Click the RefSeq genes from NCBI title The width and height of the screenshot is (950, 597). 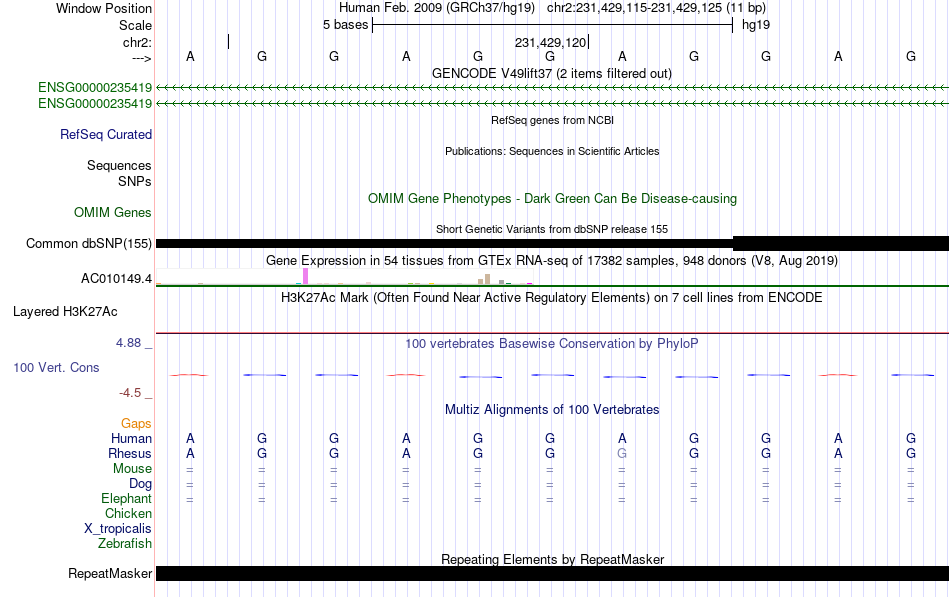552,120
